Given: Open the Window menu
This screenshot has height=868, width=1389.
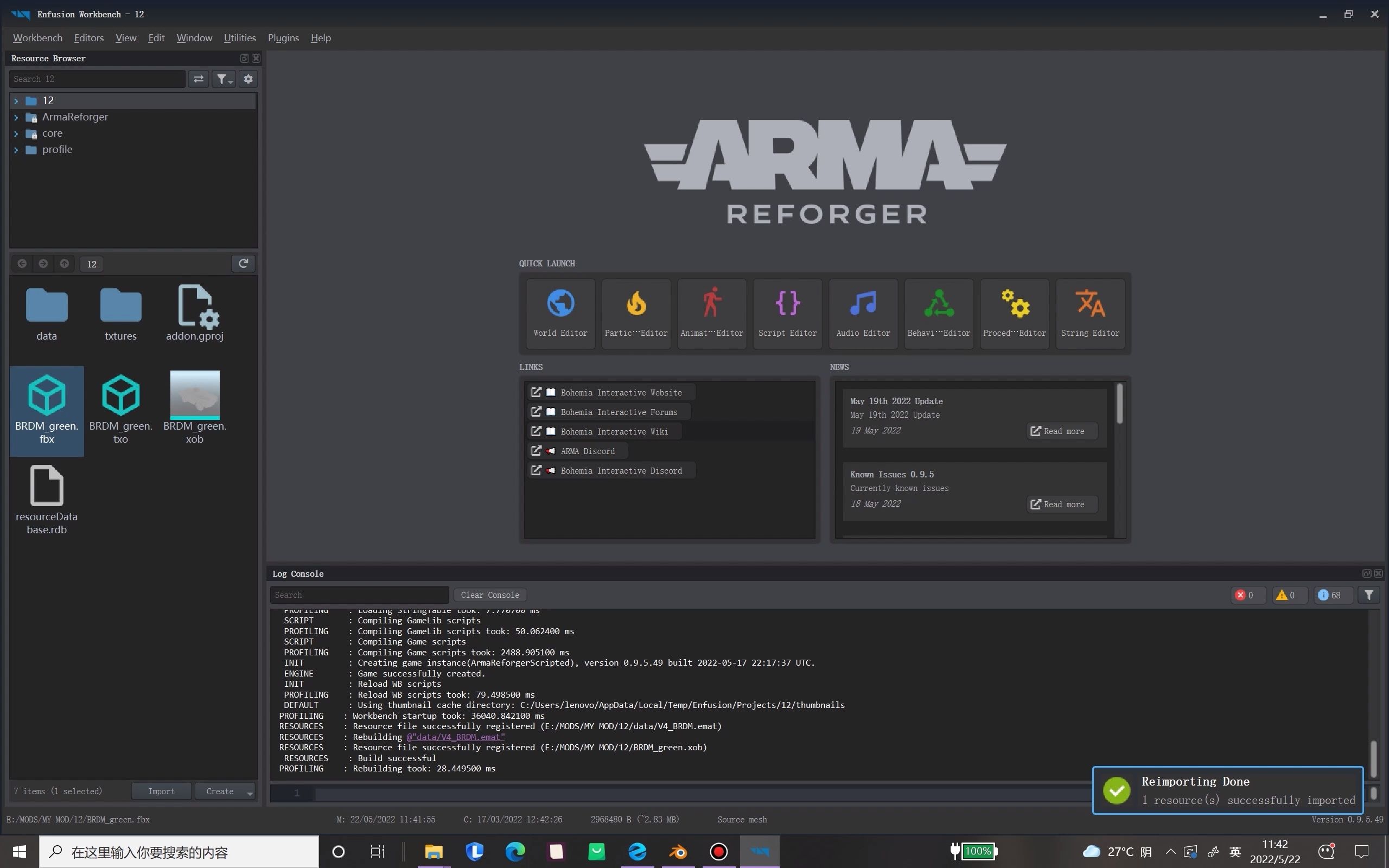Looking at the screenshot, I should 194,38.
